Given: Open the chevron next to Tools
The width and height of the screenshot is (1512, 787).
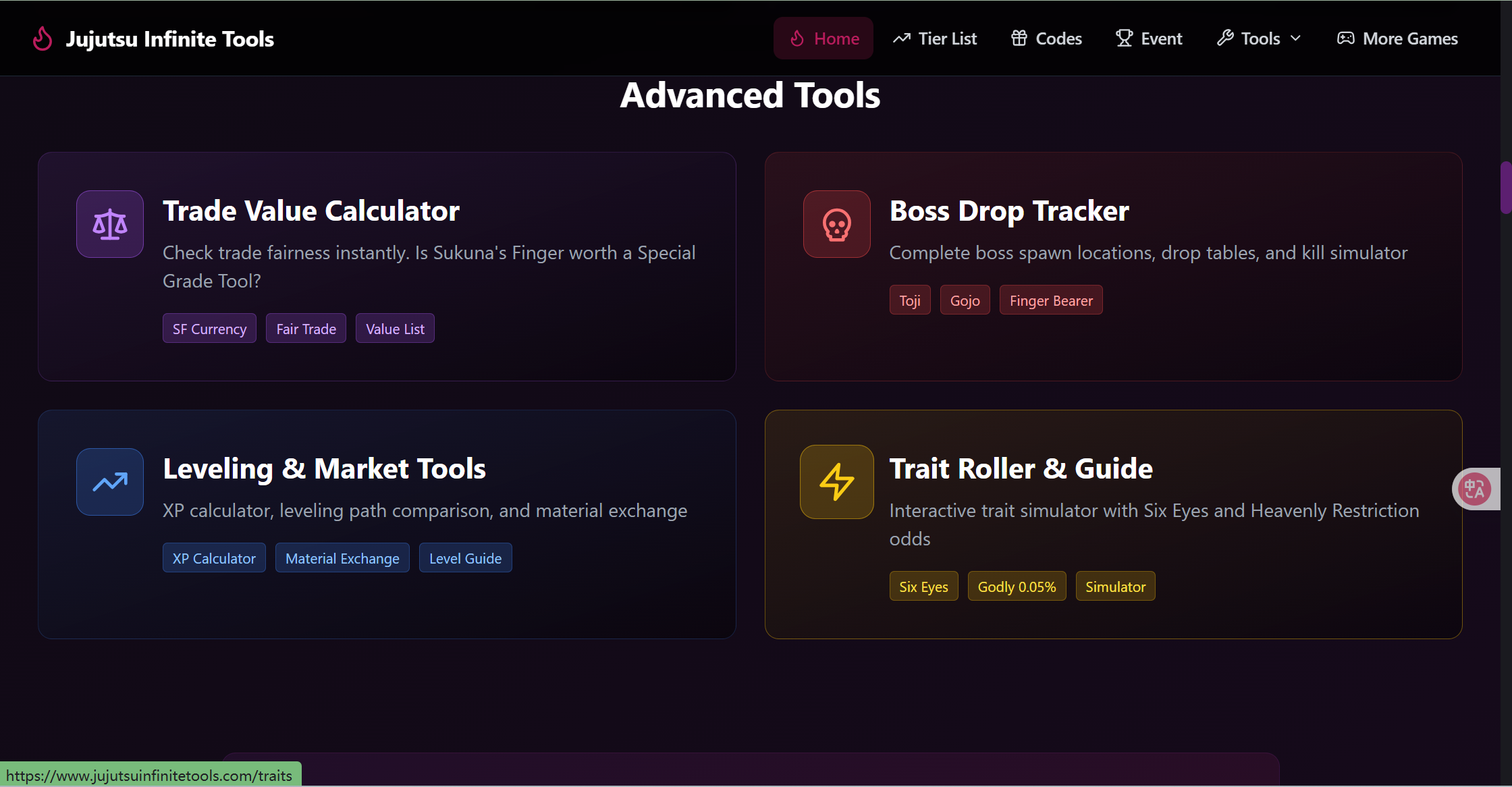Looking at the screenshot, I should 1295,38.
